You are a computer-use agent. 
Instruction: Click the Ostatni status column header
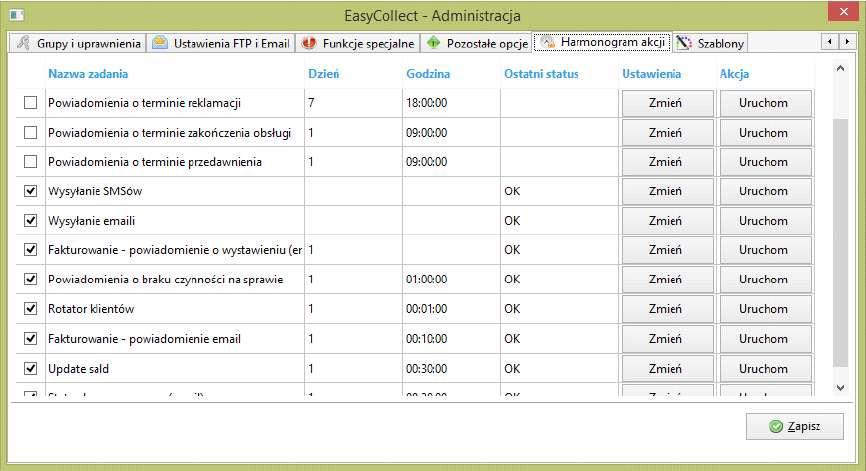click(541, 74)
